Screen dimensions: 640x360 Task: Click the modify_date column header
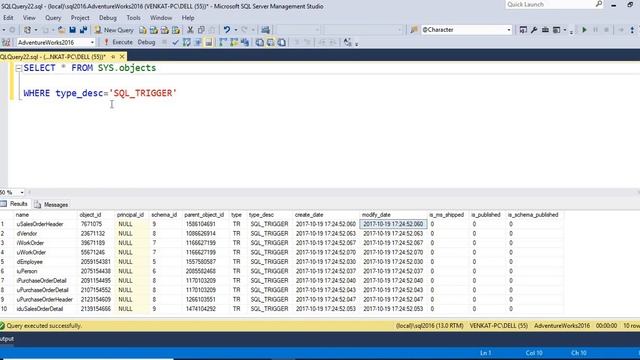[x=393, y=215]
